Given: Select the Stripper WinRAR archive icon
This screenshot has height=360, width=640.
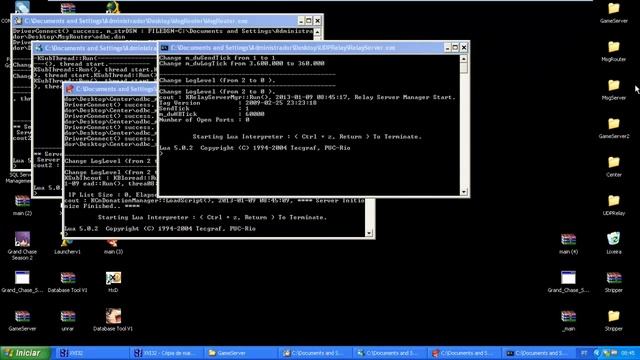Looking at the screenshot, I should click(613, 278).
